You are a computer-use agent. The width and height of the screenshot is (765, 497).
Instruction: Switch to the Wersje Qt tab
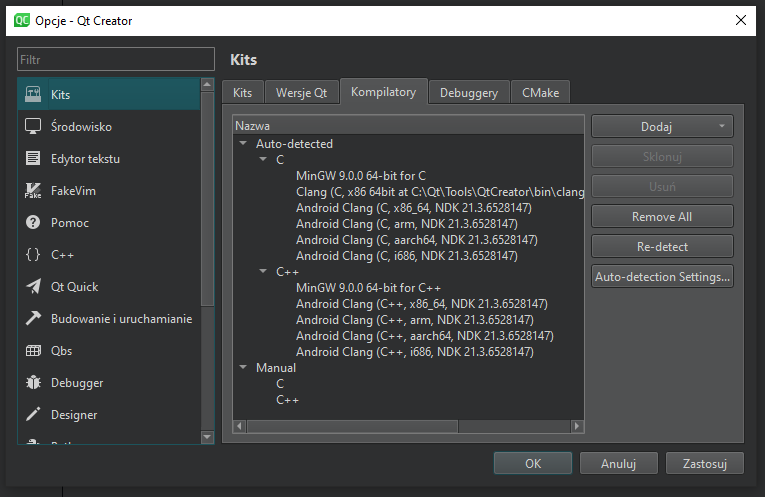click(302, 92)
